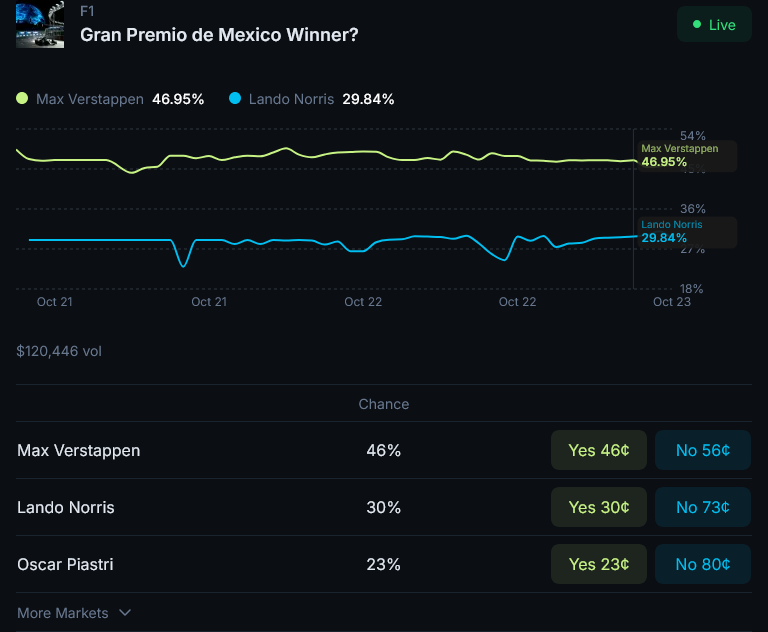The height and width of the screenshot is (632, 768).
Task: Select the Oscar Piastri market row
Action: 65,564
